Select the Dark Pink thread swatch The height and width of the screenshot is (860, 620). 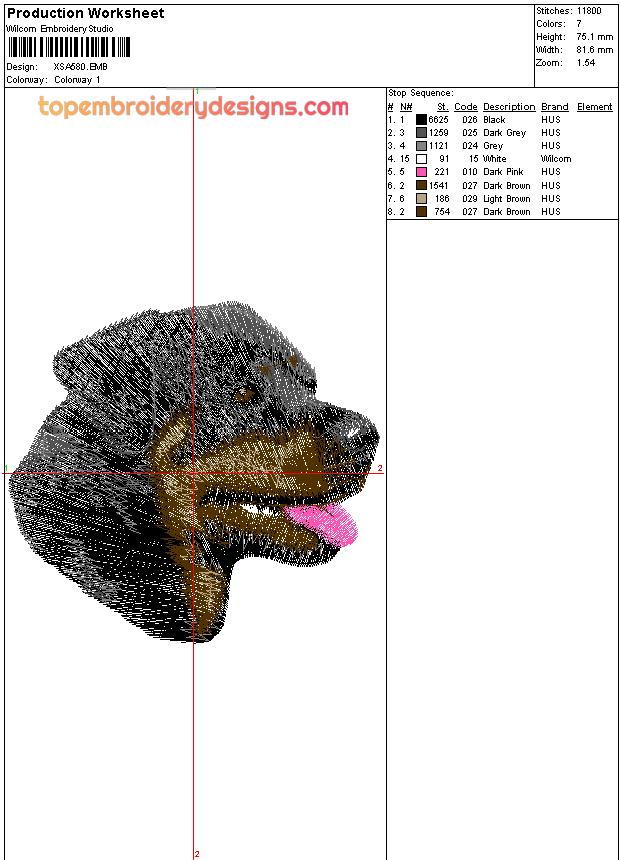pyautogui.click(x=422, y=172)
